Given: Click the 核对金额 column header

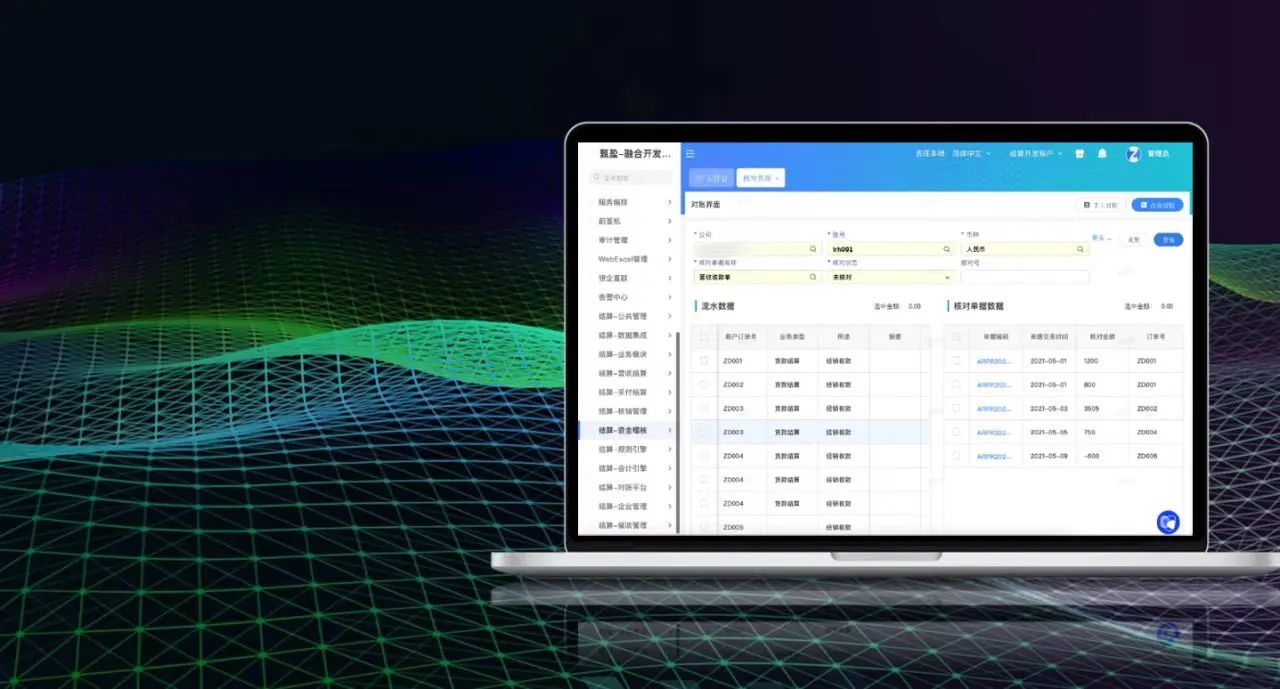Looking at the screenshot, I should (1101, 337).
